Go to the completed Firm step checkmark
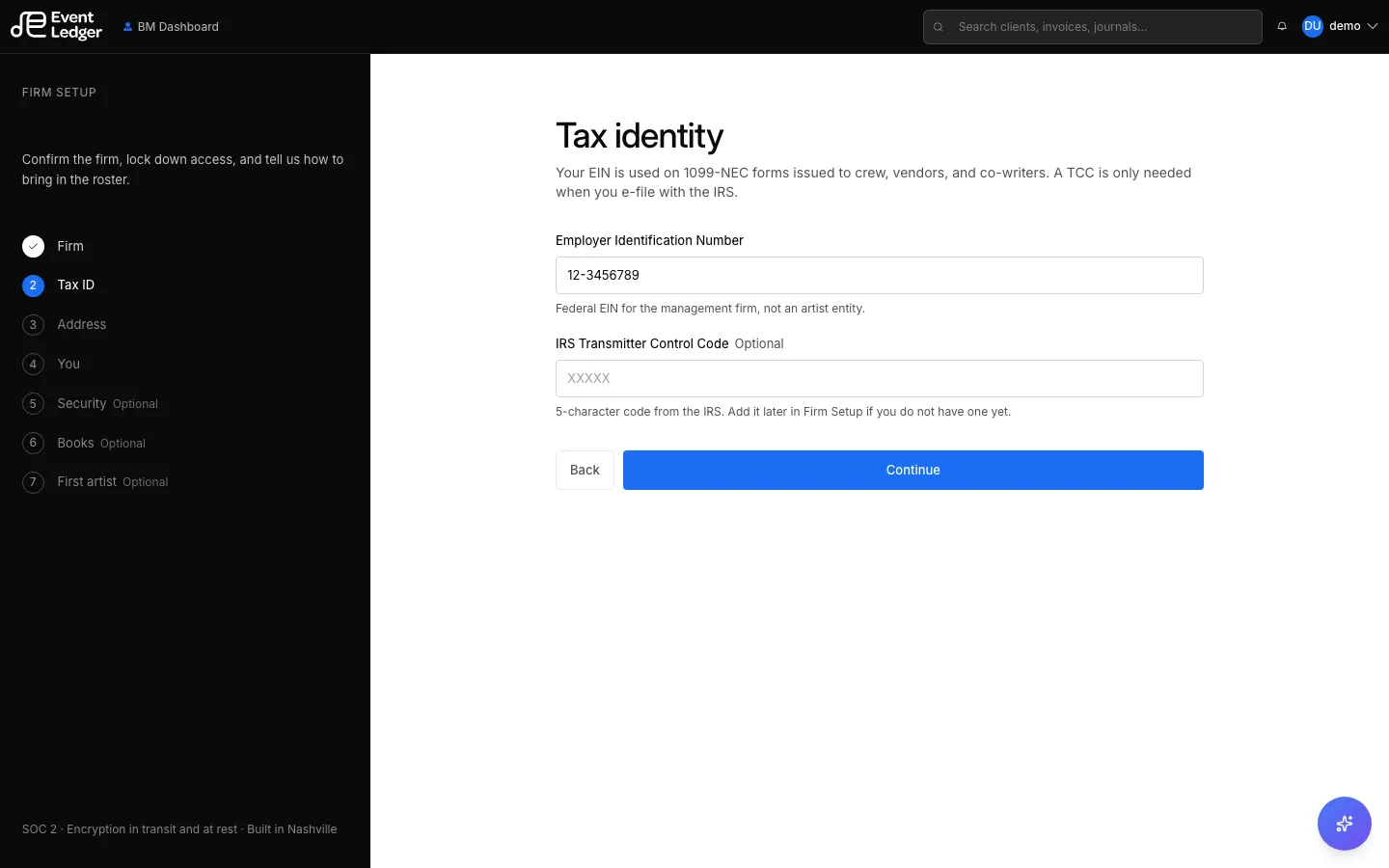Image resolution: width=1389 pixels, height=868 pixels. click(33, 246)
